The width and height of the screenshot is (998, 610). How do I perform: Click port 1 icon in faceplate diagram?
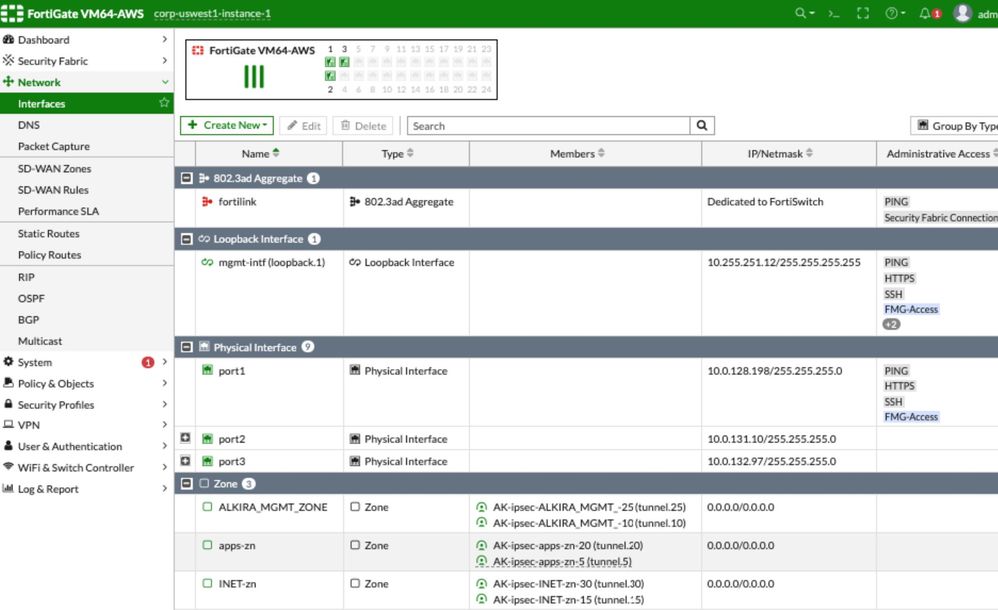(x=330, y=62)
